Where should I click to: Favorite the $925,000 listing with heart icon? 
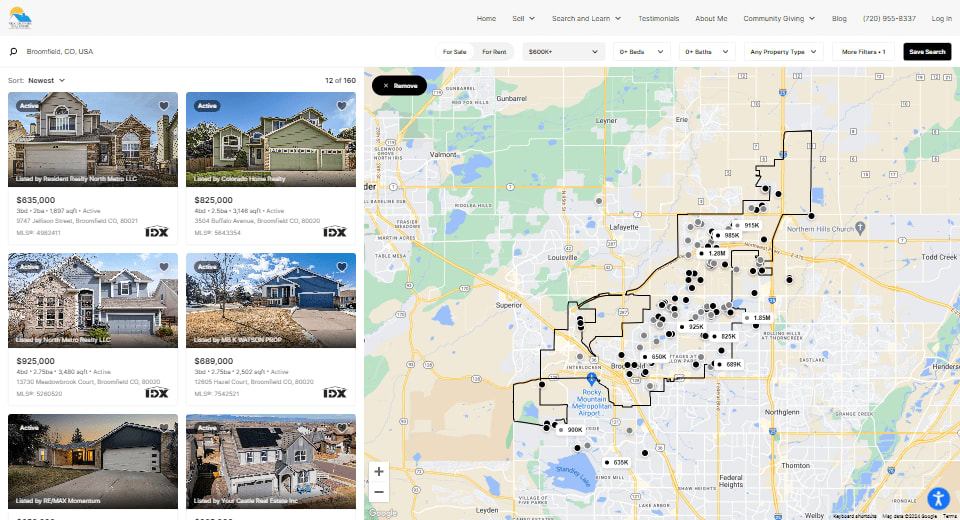point(163,267)
